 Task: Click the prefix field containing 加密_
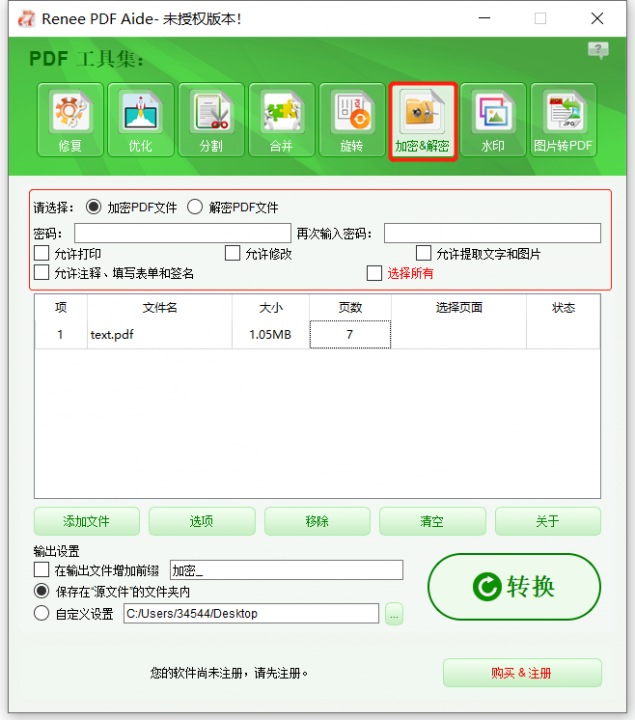pyautogui.click(x=287, y=570)
